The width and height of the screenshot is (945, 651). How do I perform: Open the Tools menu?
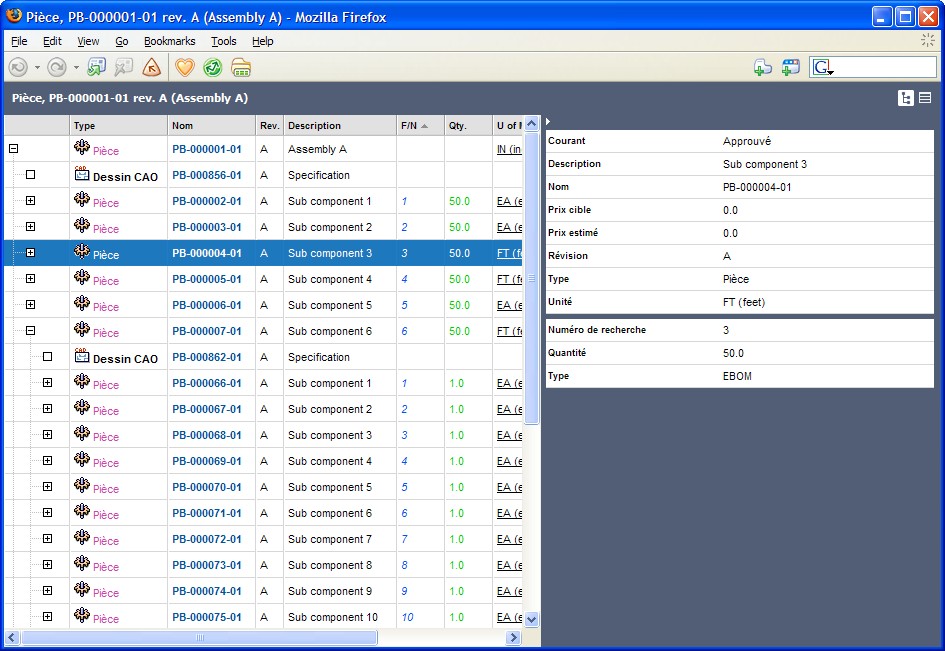click(x=223, y=41)
